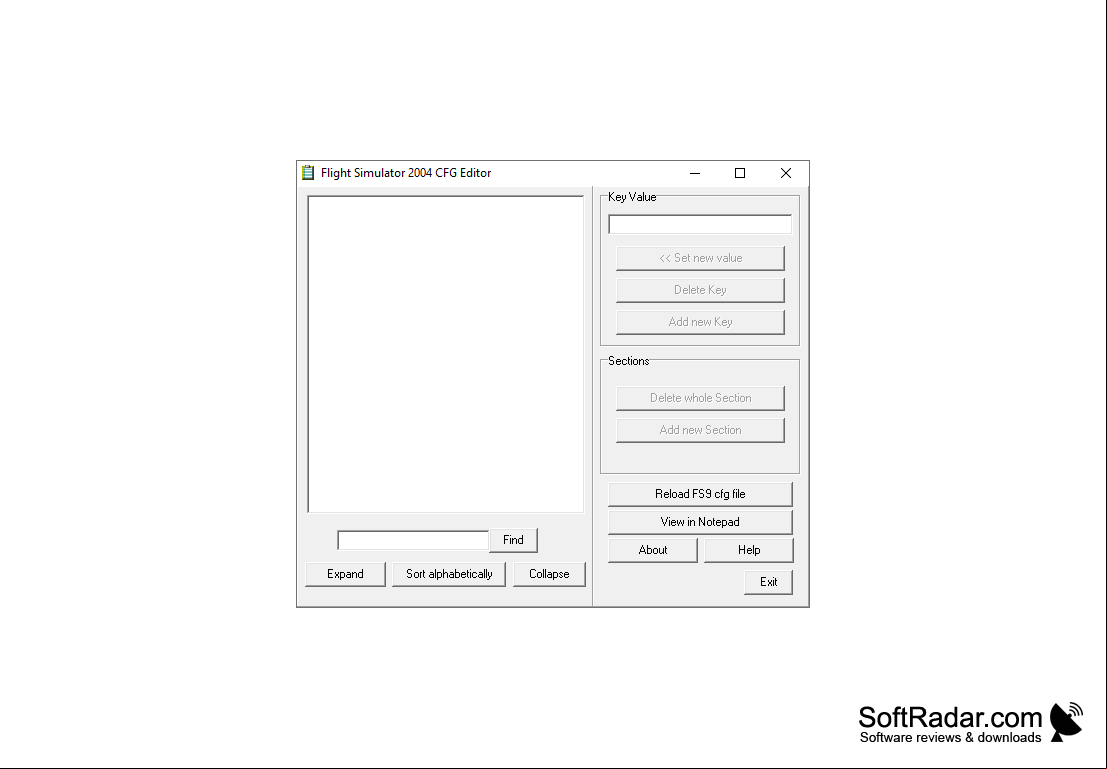Maximize the CFG Editor window

tap(740, 173)
